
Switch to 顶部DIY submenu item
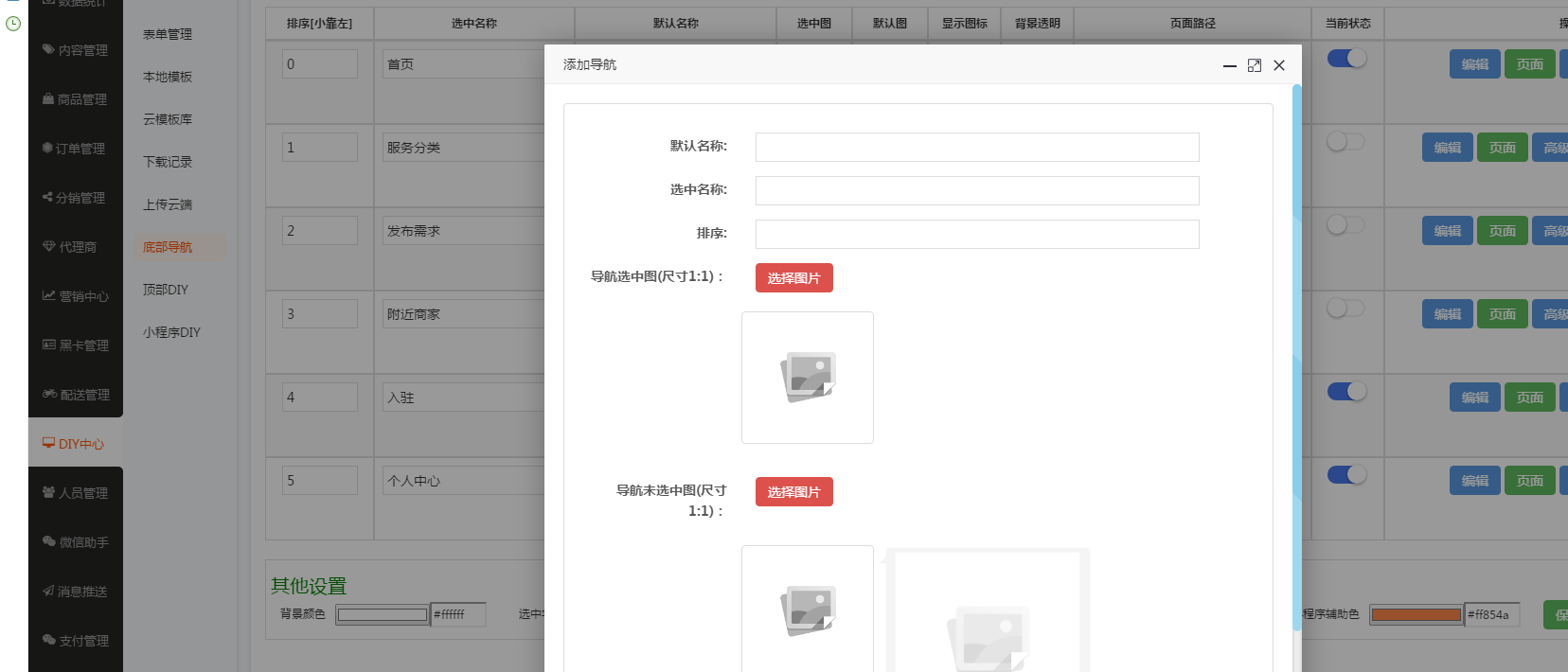166,290
